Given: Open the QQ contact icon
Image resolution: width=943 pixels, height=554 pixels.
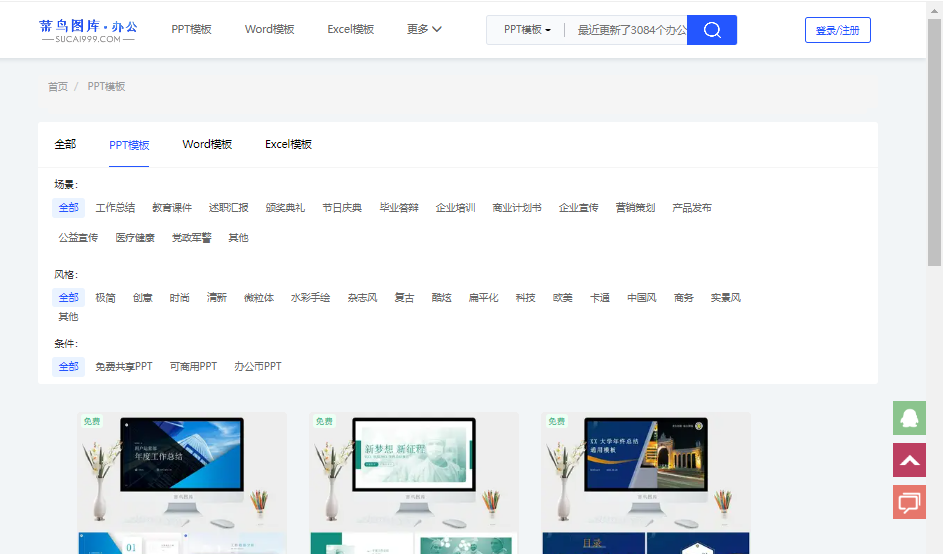Looking at the screenshot, I should [x=909, y=418].
